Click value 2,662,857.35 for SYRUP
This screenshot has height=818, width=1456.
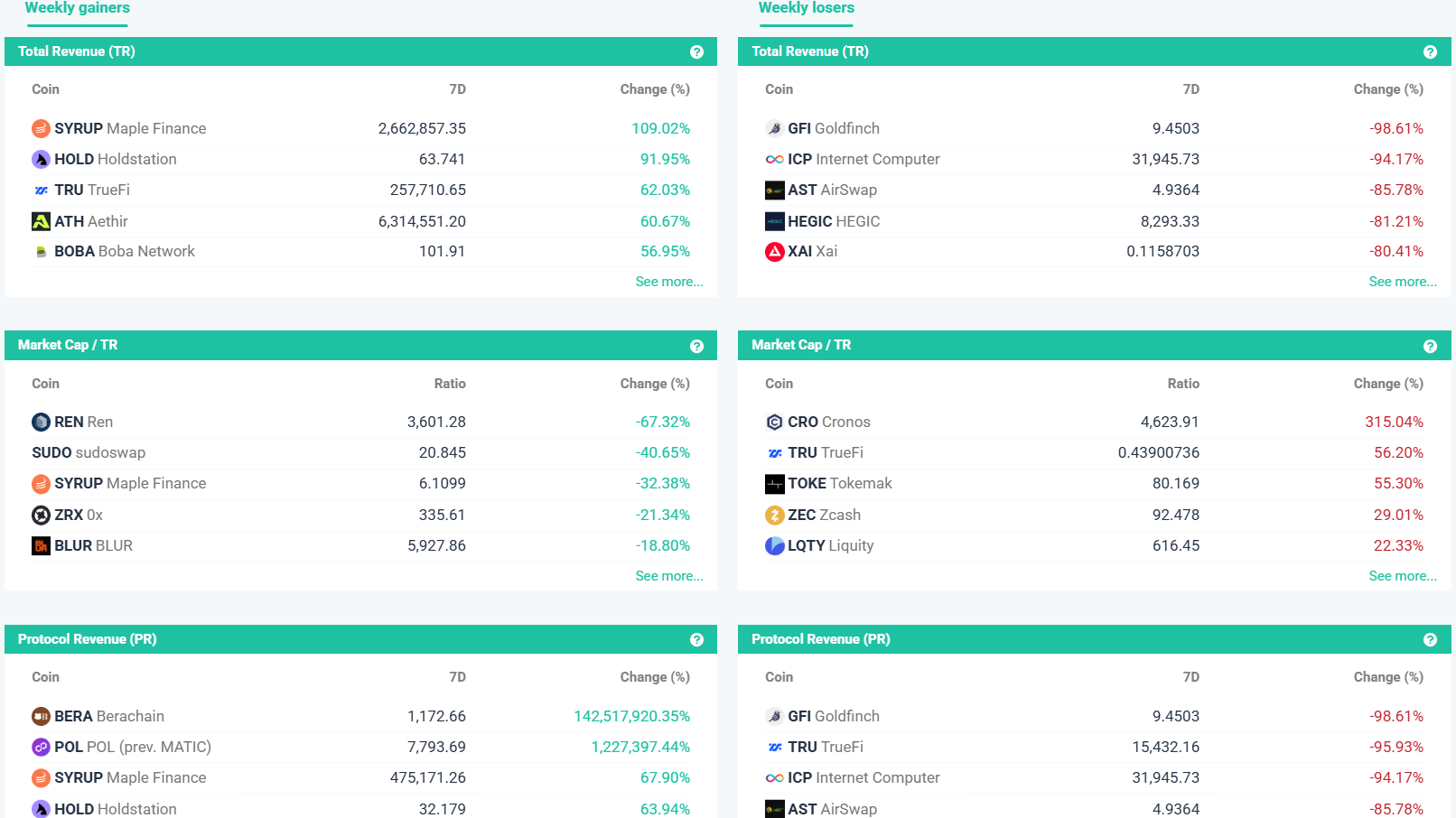point(422,128)
